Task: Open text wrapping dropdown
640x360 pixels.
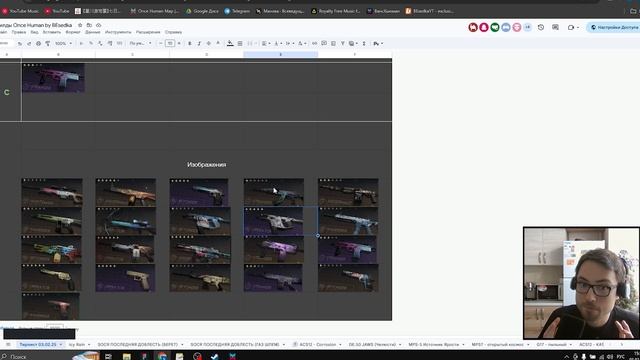Action: pos(289,43)
